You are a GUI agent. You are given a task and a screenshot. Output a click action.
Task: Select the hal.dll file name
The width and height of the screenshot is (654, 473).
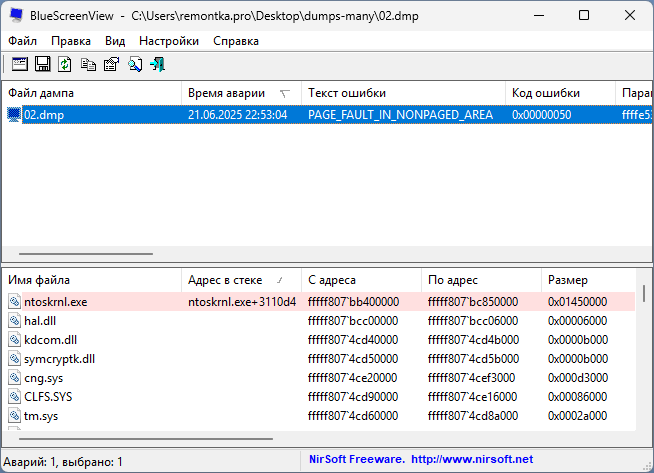click(40, 321)
